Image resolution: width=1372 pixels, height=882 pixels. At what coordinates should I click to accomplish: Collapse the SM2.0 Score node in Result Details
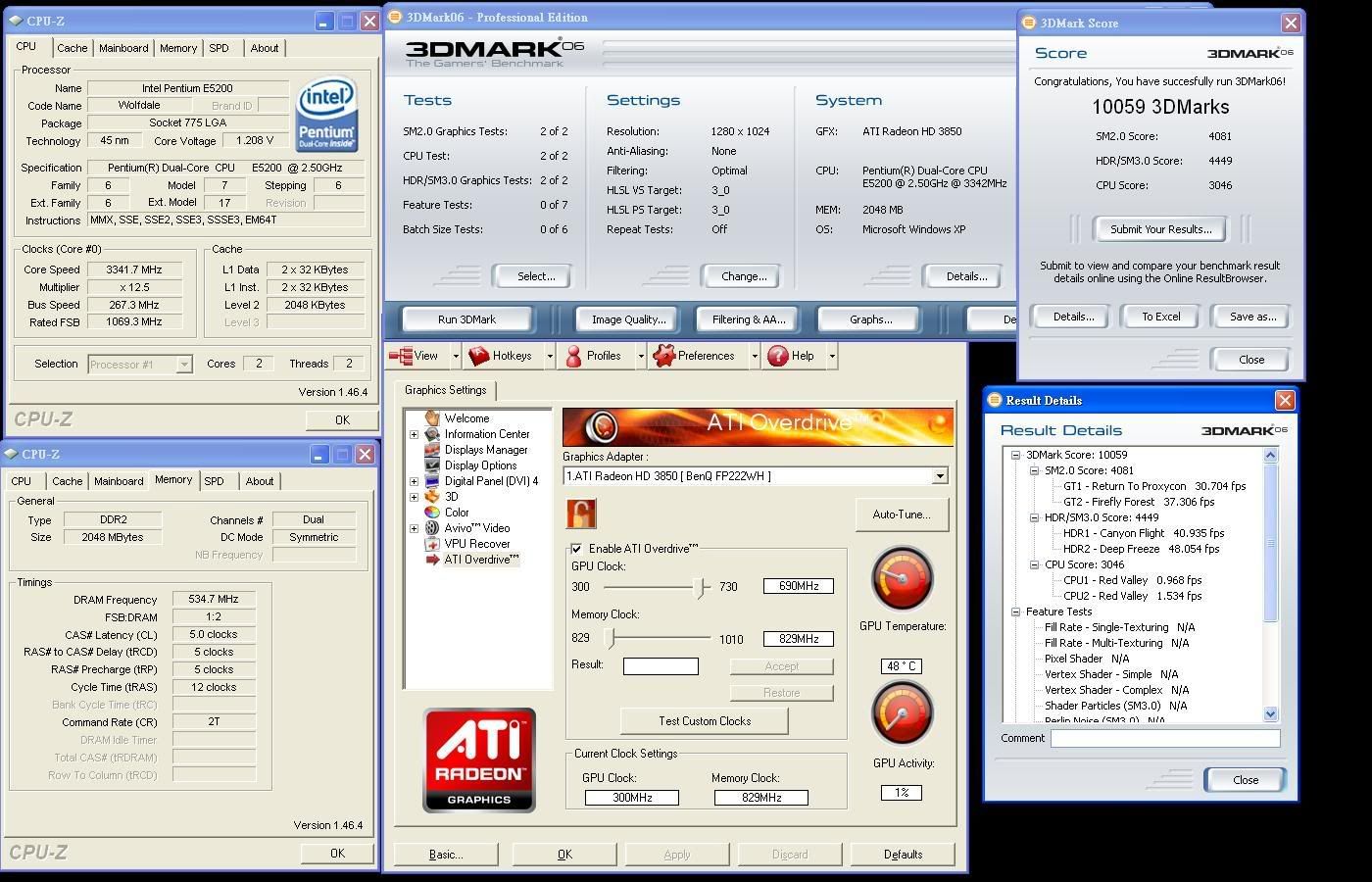click(x=1034, y=470)
